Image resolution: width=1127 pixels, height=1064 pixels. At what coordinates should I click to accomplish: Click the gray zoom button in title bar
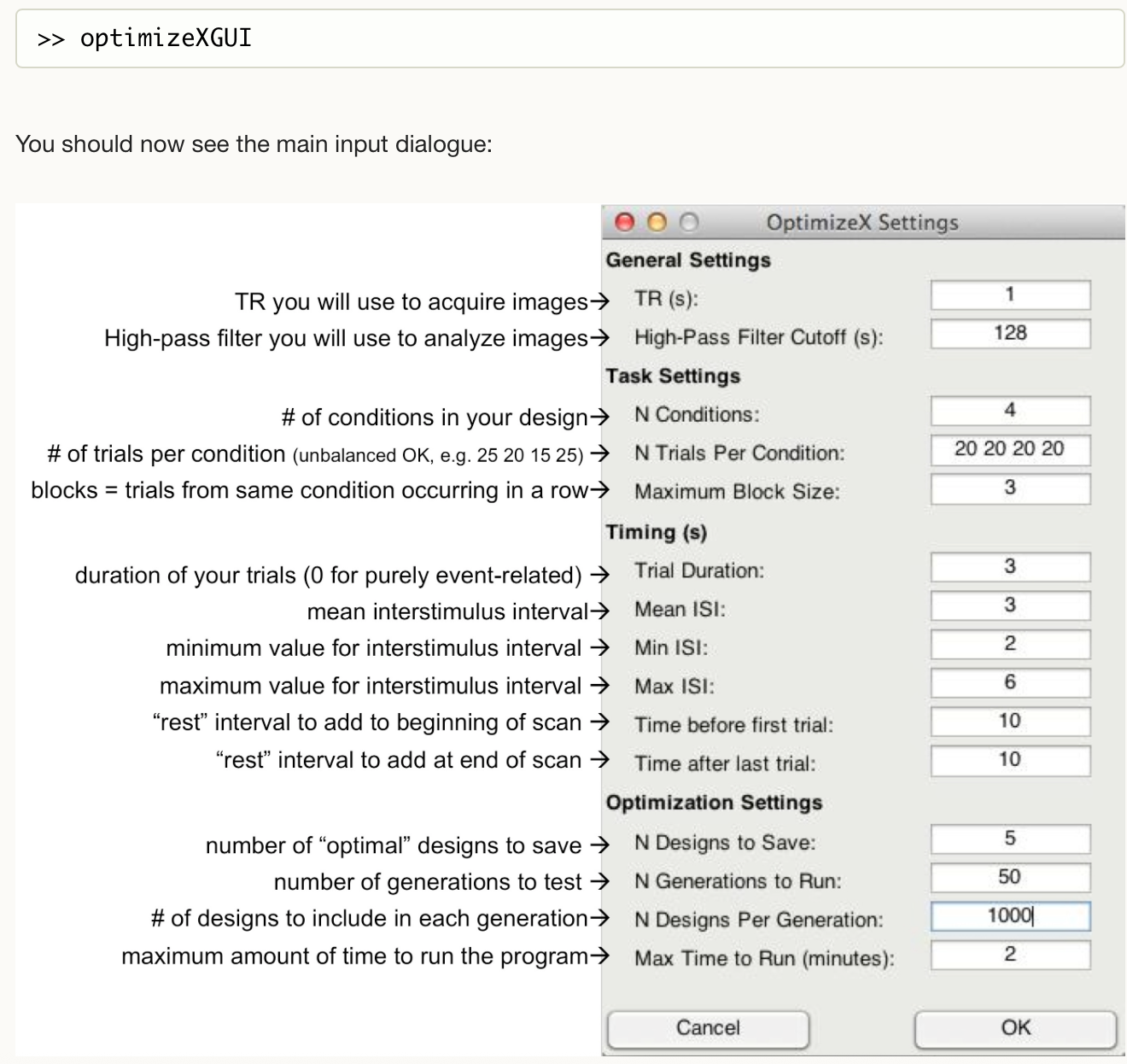(689, 223)
